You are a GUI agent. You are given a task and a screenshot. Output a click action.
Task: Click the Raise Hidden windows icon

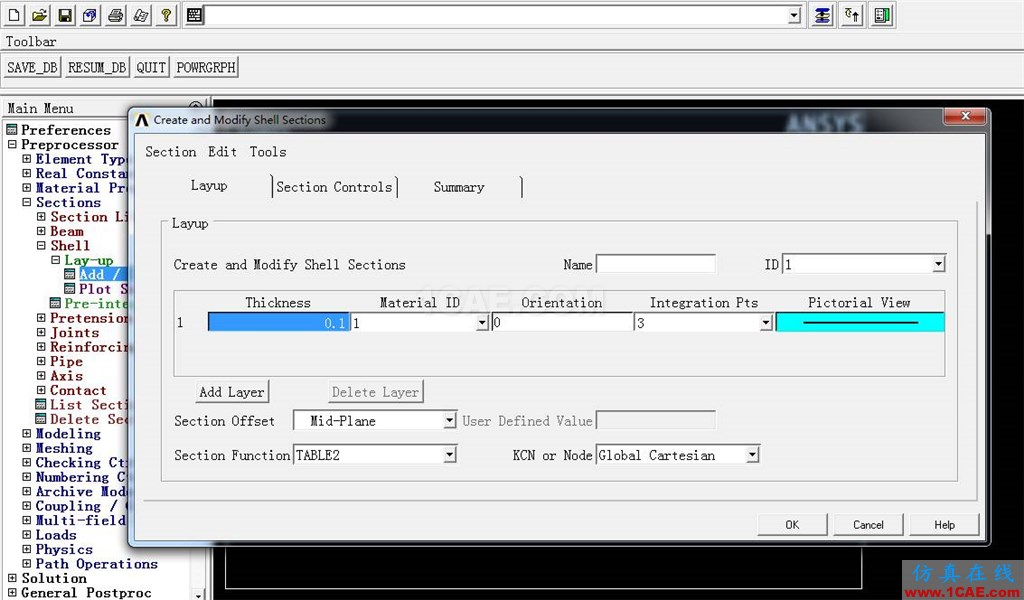[x=822, y=14]
